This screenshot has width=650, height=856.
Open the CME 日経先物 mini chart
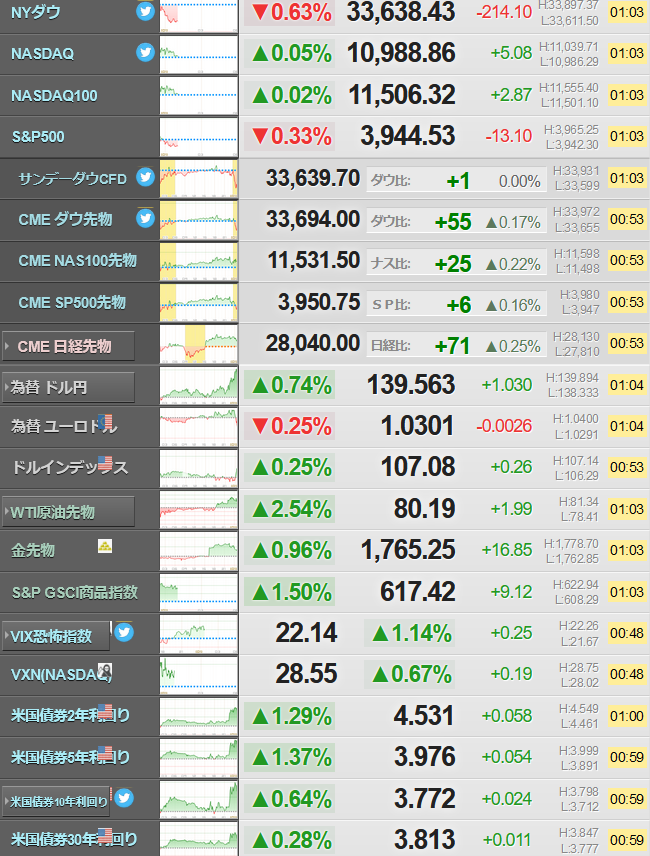click(x=199, y=344)
